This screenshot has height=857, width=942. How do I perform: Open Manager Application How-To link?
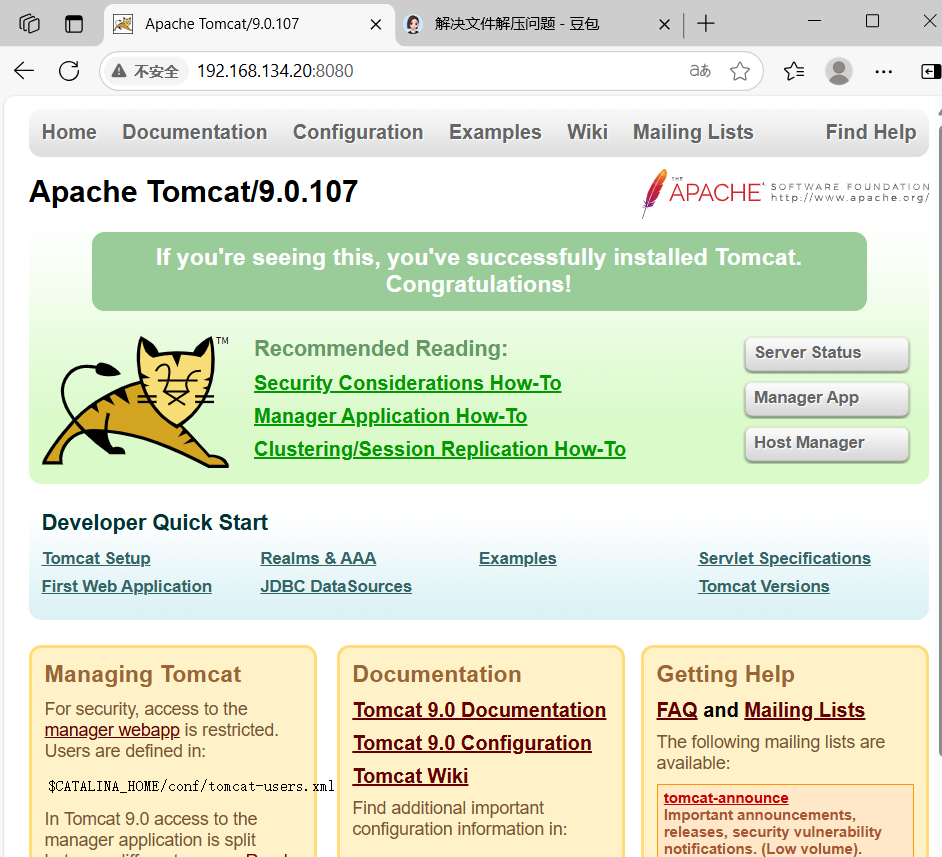[390, 416]
